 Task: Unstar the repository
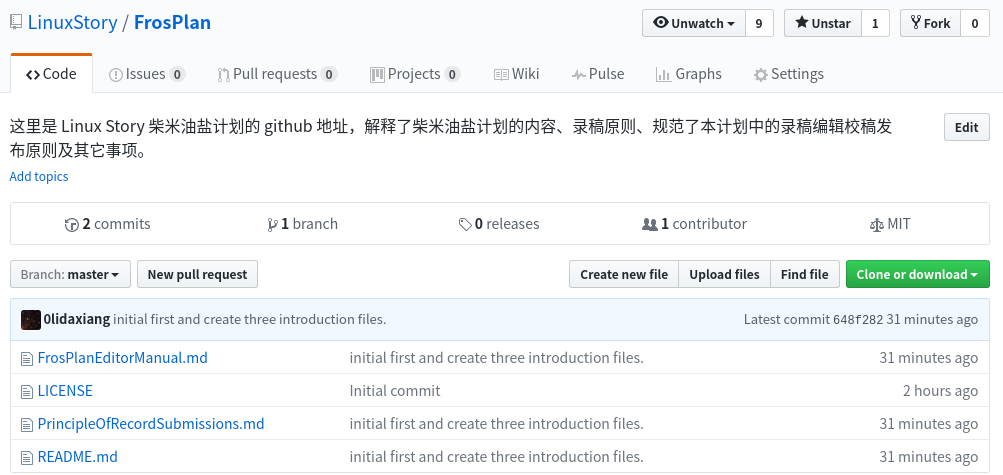[x=823, y=24]
